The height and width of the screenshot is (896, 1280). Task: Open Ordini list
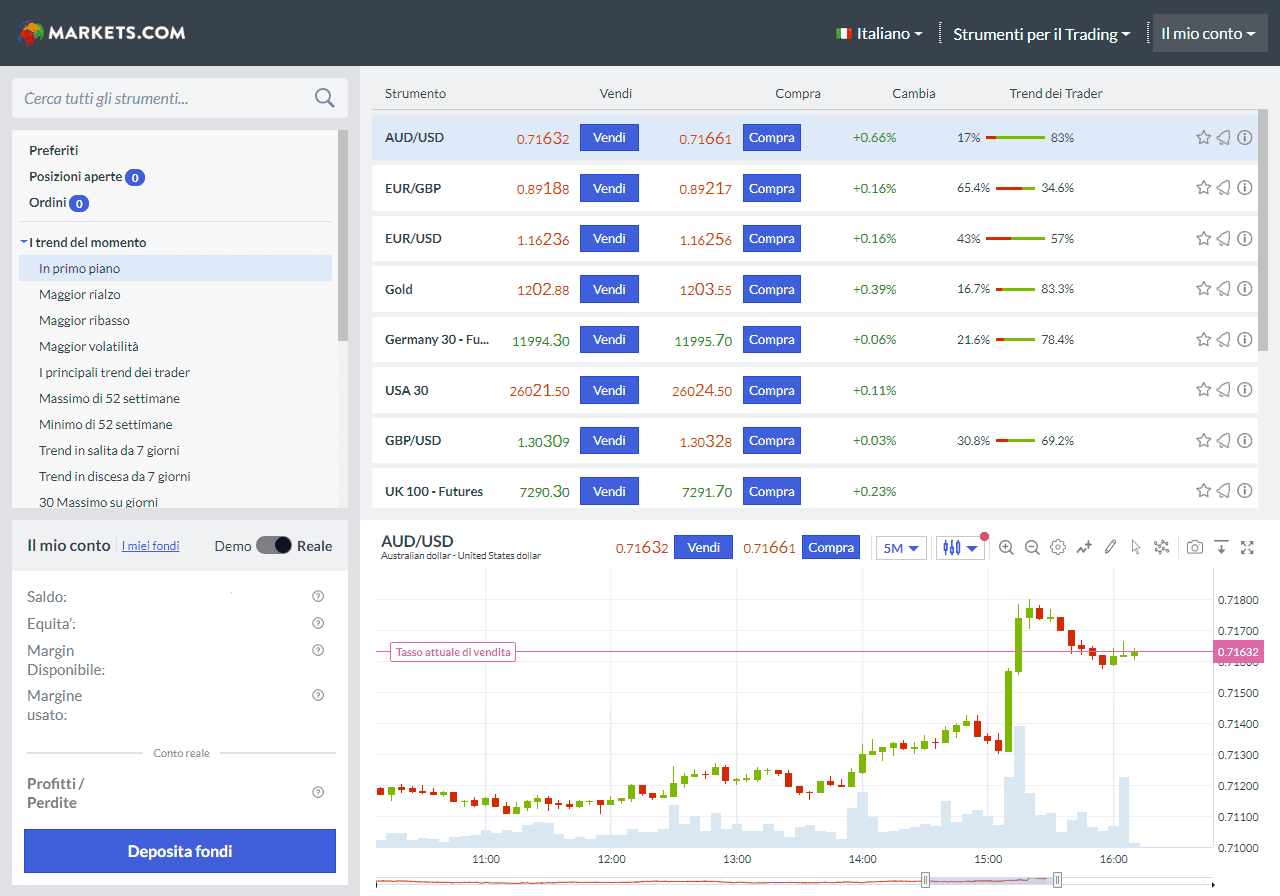point(59,203)
